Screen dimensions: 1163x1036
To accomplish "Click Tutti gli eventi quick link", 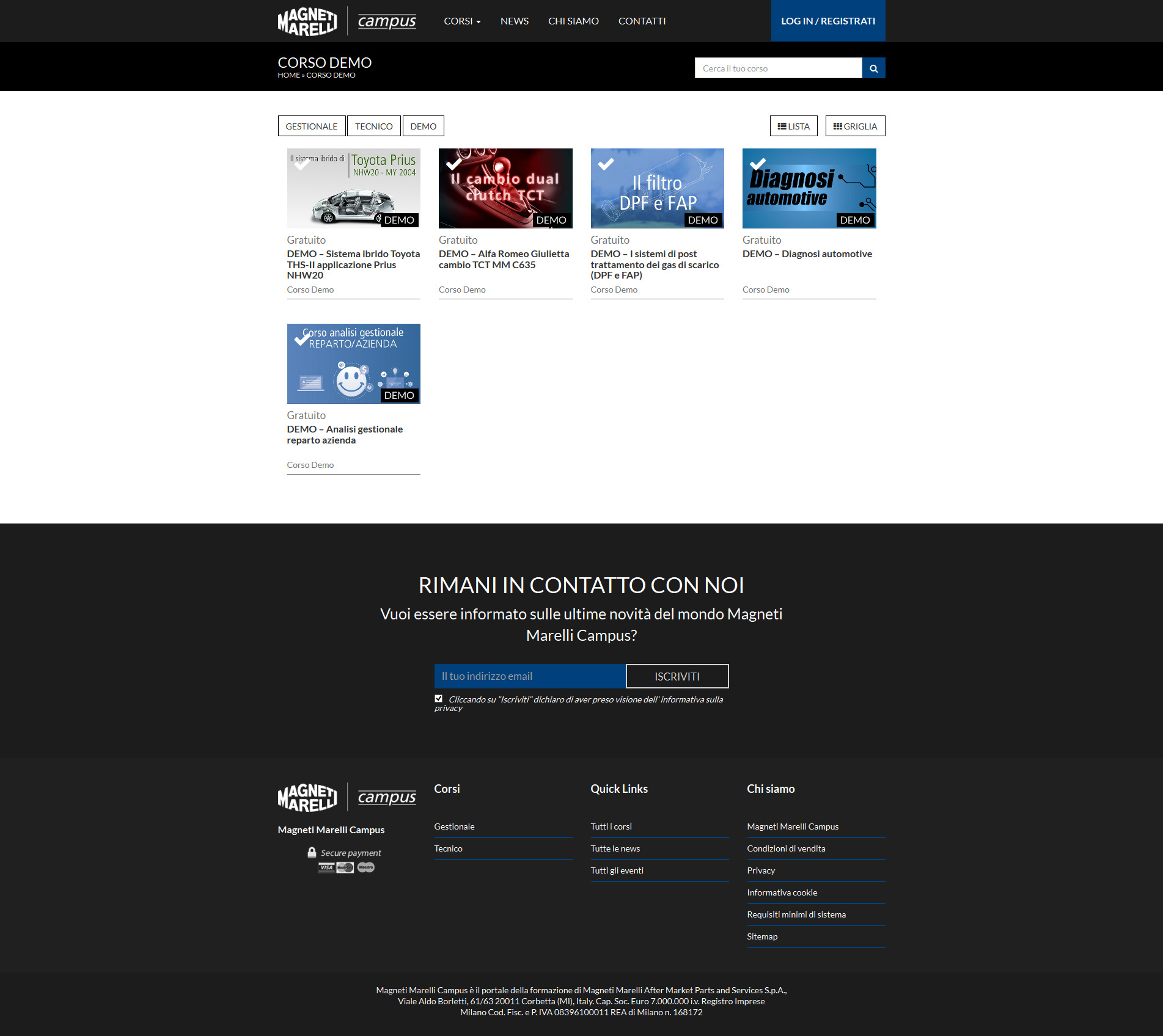I will point(617,870).
